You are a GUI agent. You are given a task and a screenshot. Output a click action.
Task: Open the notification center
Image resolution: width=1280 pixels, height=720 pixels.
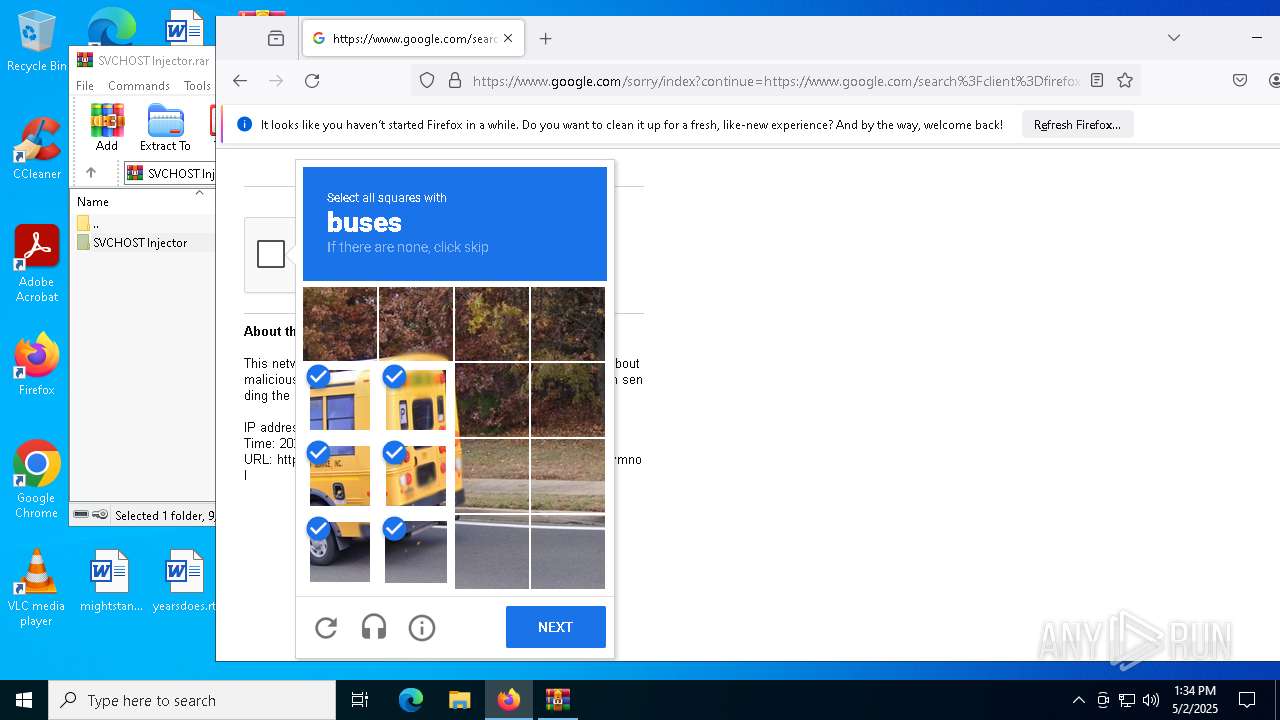pyautogui.click(x=1247, y=700)
